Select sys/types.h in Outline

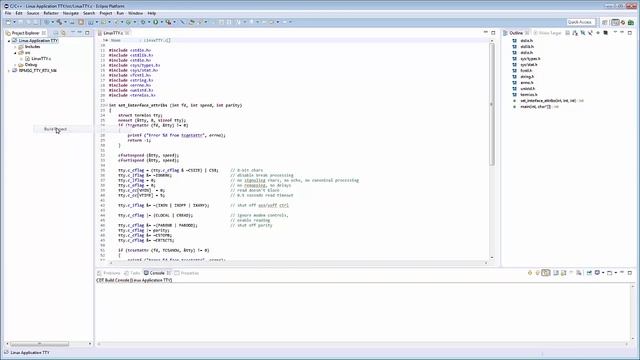(x=530, y=59)
